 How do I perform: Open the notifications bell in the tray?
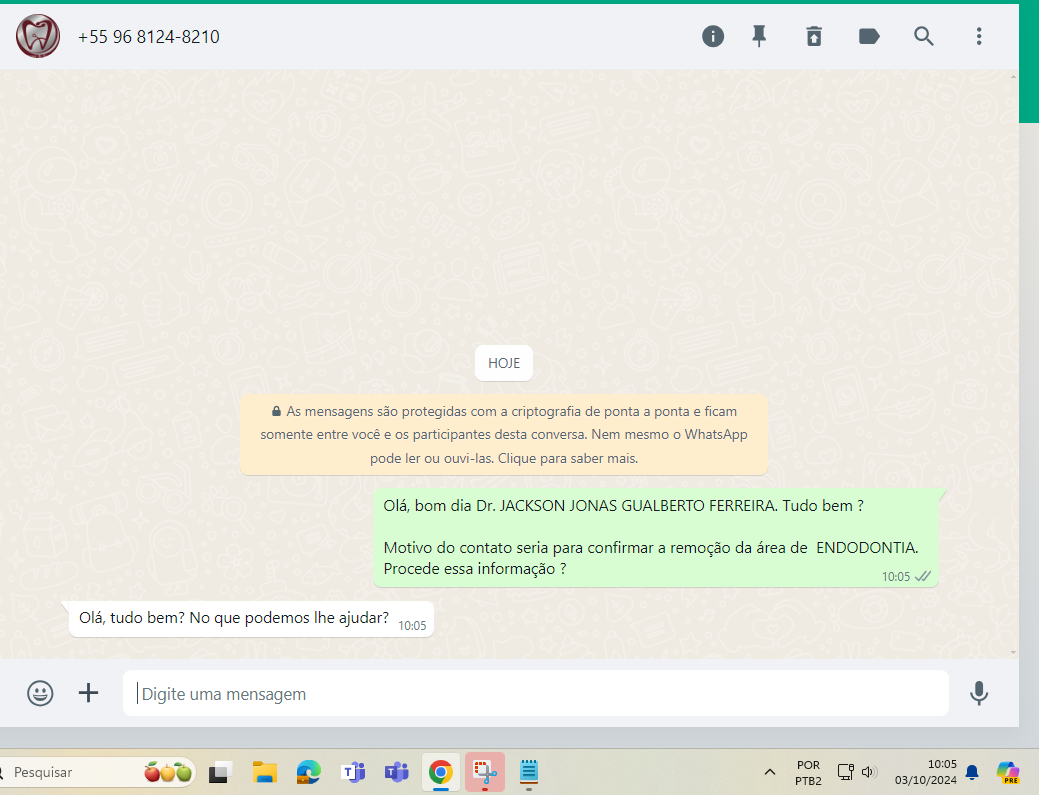pyautogui.click(x=972, y=772)
